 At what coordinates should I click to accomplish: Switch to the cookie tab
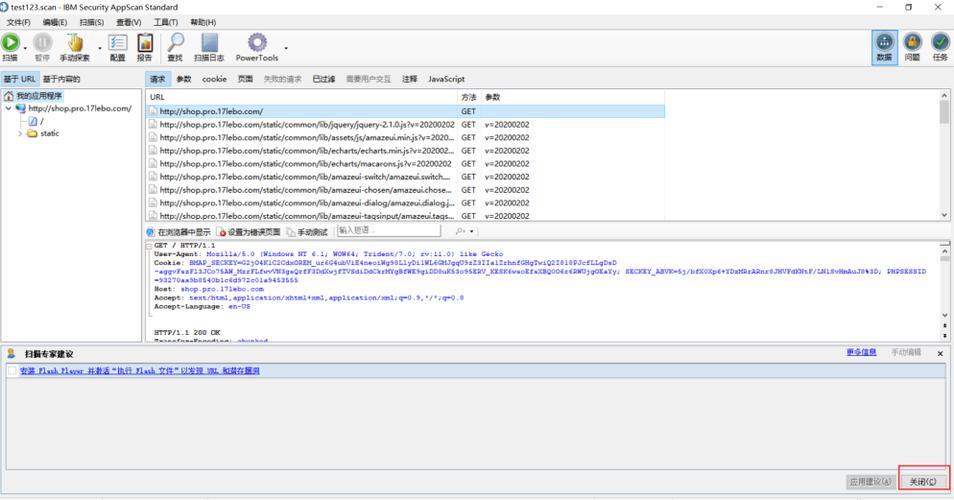(214, 79)
